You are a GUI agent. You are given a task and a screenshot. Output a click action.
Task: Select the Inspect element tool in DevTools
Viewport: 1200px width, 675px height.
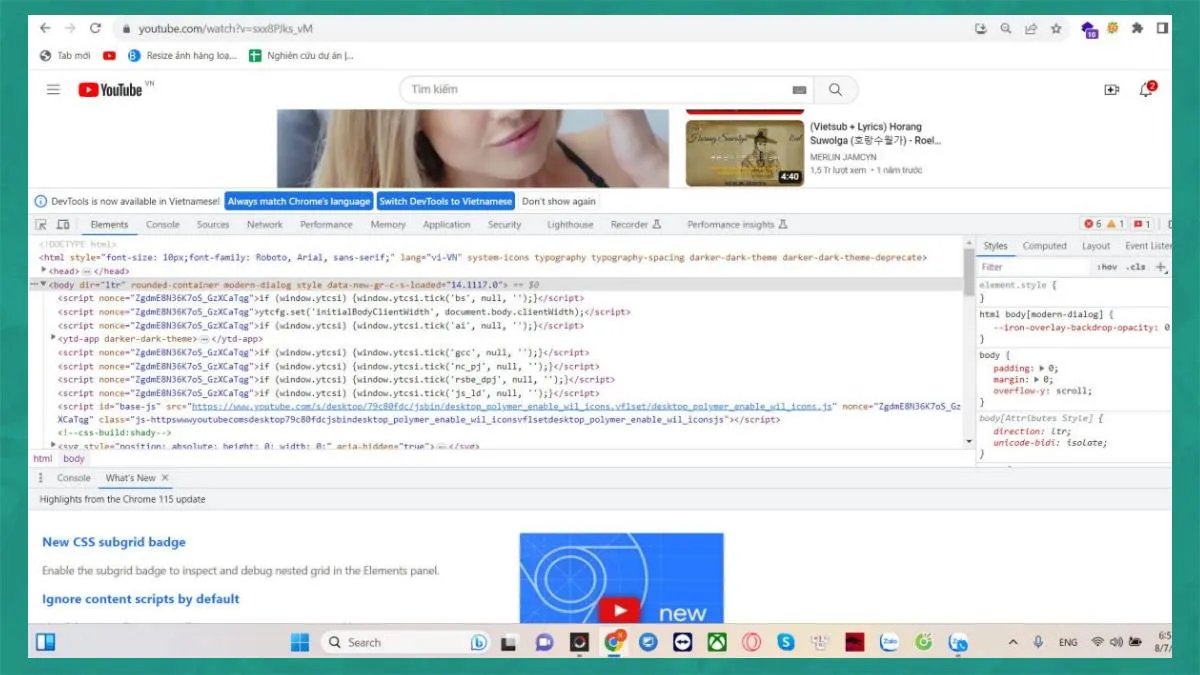click(41, 224)
